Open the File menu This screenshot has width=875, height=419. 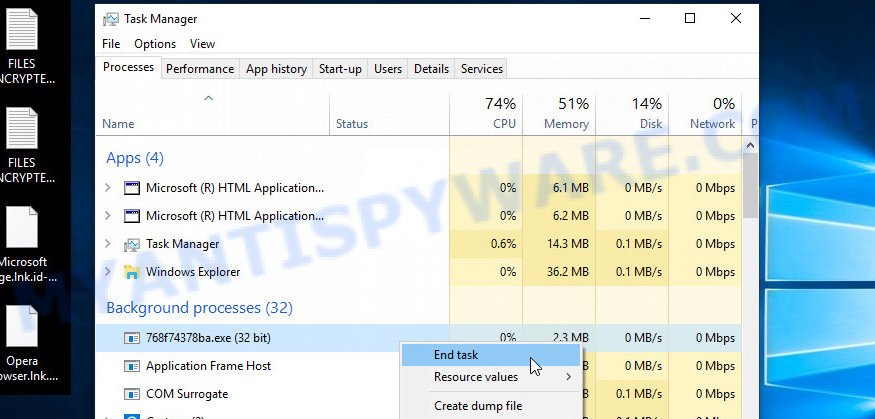click(x=111, y=44)
